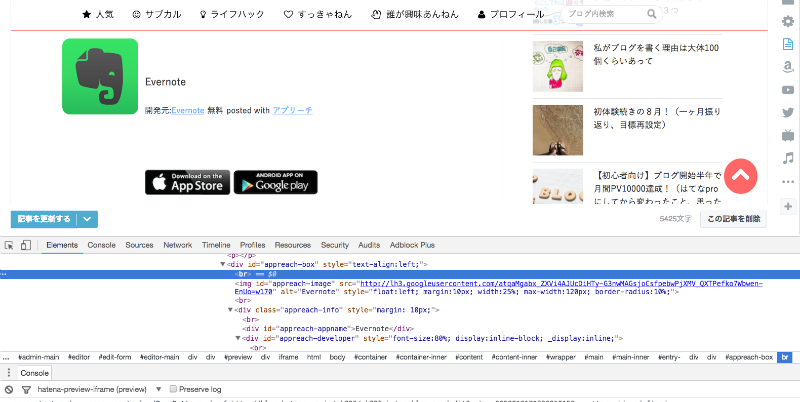Click the 記事を更新する button

[44, 219]
